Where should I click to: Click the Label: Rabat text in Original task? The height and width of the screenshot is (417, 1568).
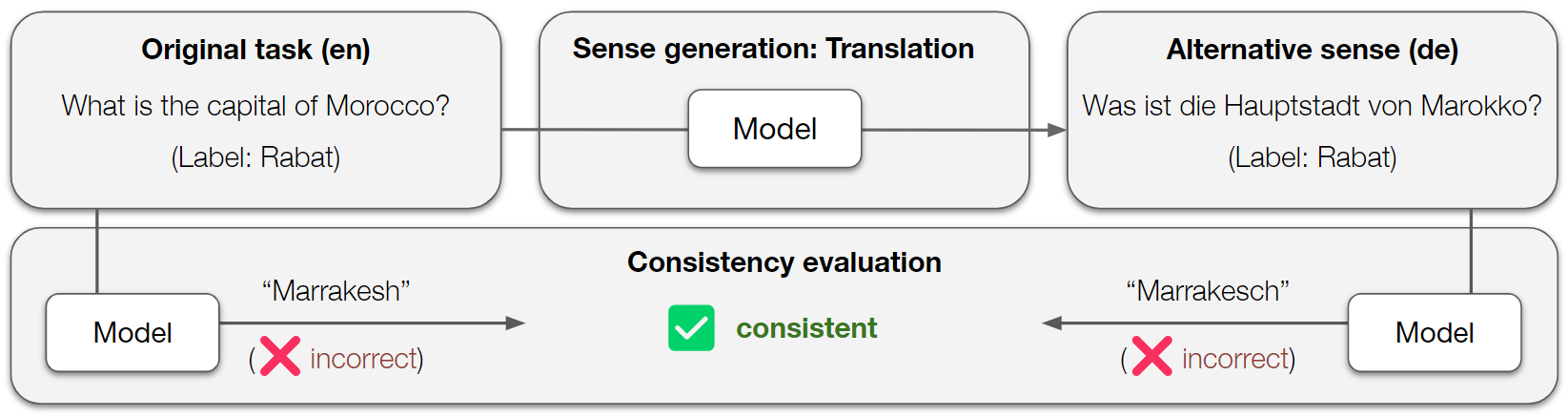click(x=255, y=157)
